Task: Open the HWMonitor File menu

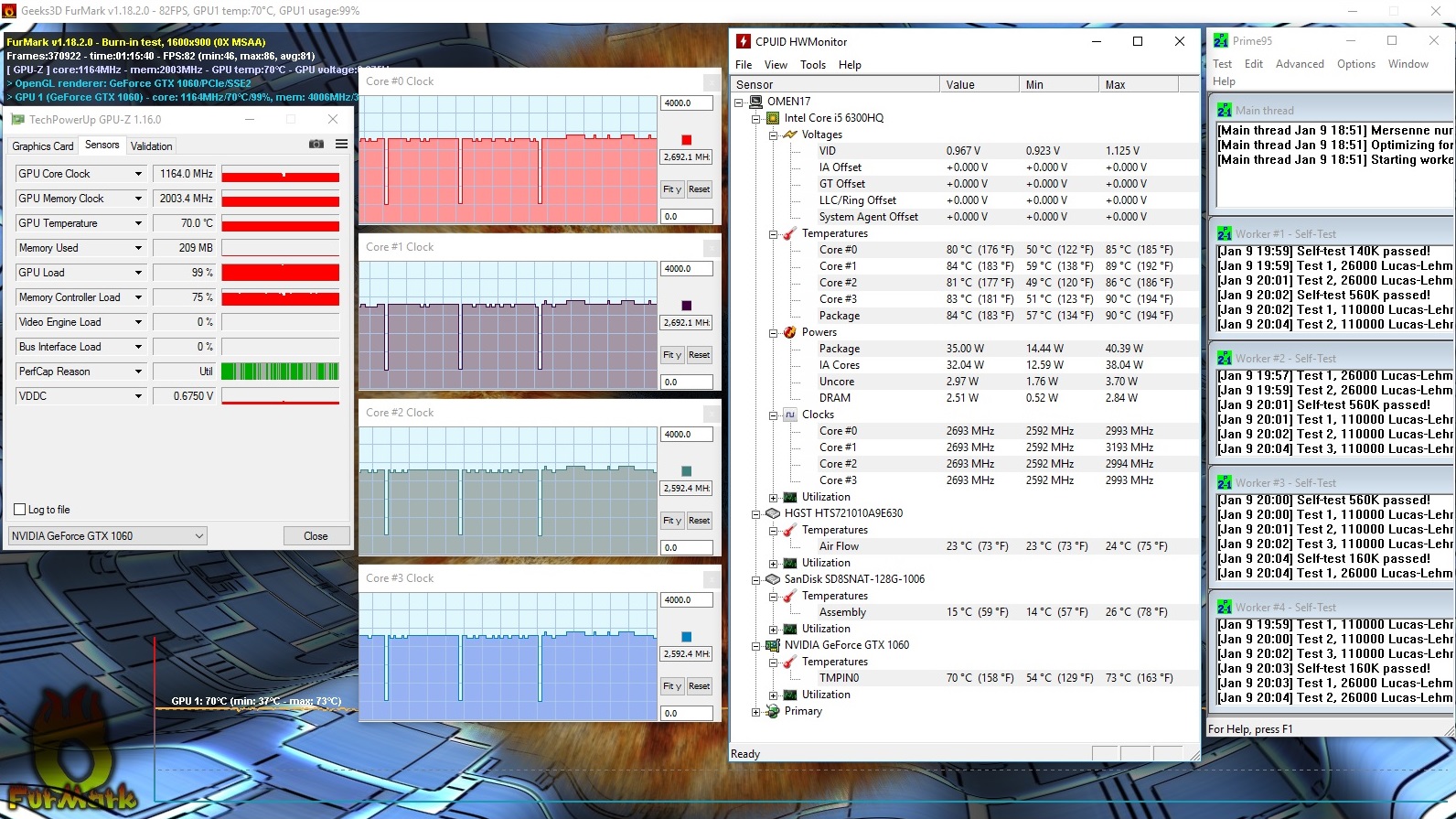Action: [x=744, y=65]
